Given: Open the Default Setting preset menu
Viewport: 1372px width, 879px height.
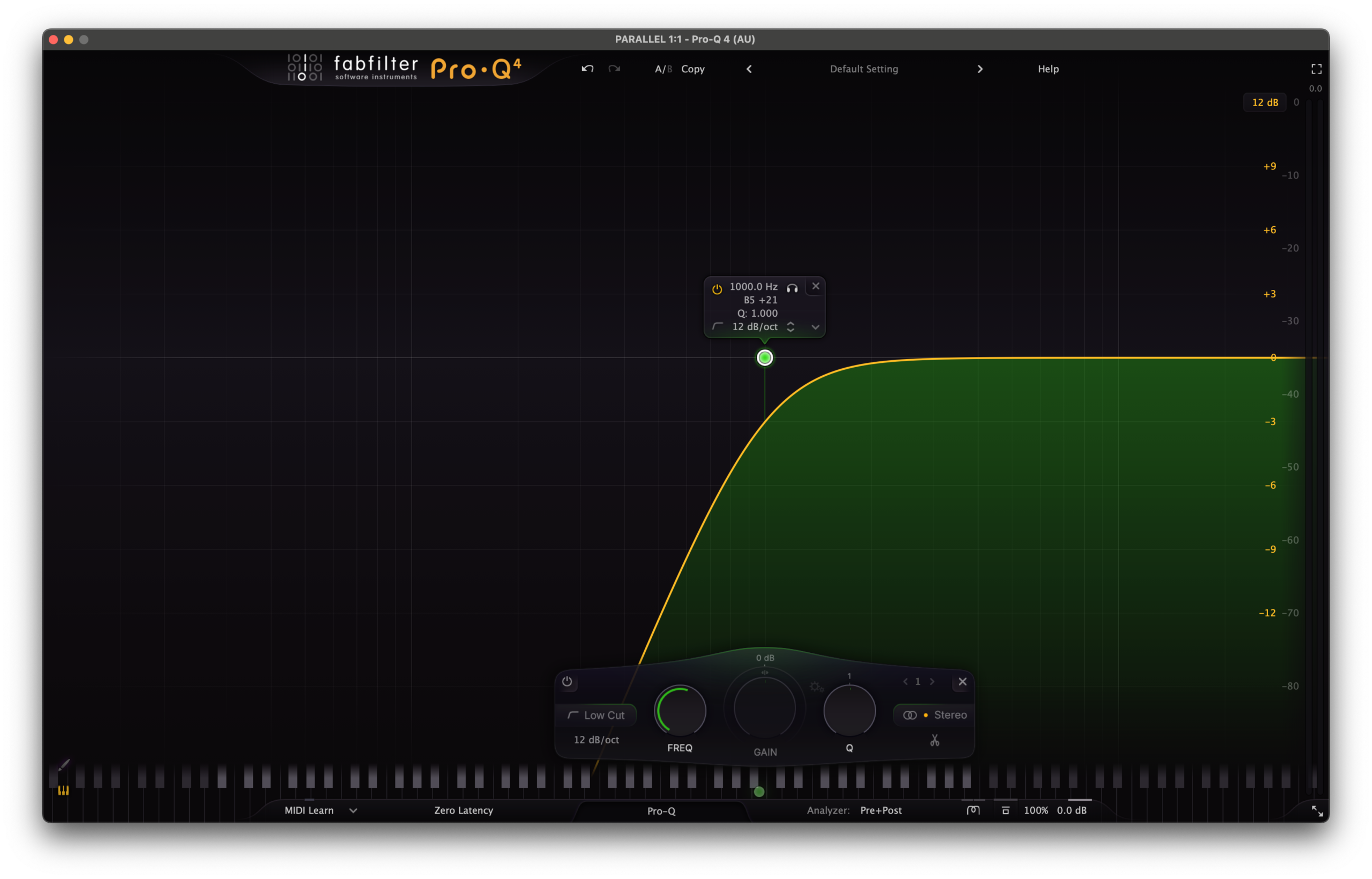Looking at the screenshot, I should coord(863,69).
